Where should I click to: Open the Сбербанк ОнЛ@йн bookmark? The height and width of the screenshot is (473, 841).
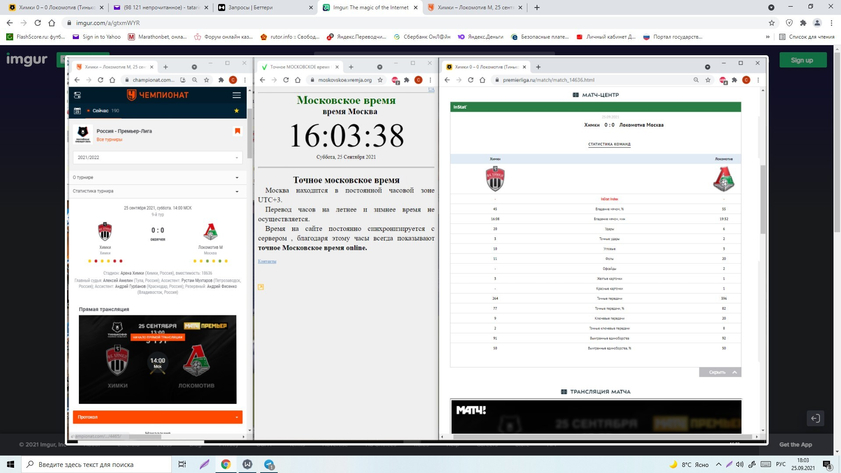coord(422,37)
